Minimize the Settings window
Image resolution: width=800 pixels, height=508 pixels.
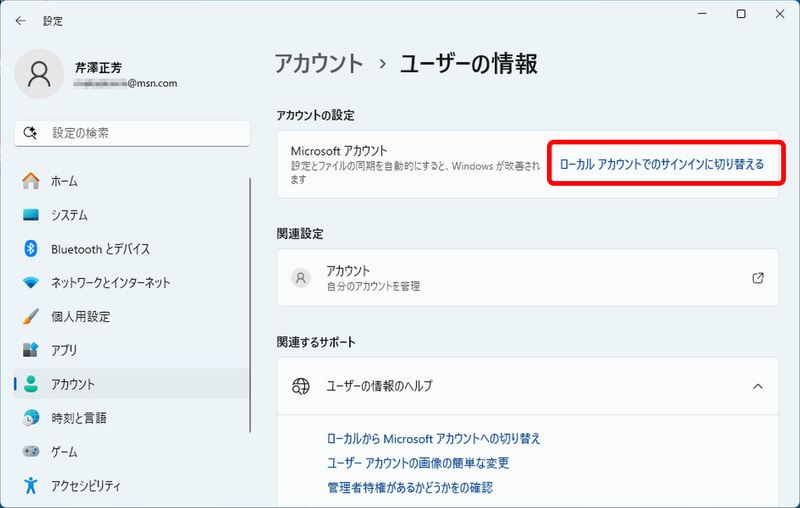[702, 14]
